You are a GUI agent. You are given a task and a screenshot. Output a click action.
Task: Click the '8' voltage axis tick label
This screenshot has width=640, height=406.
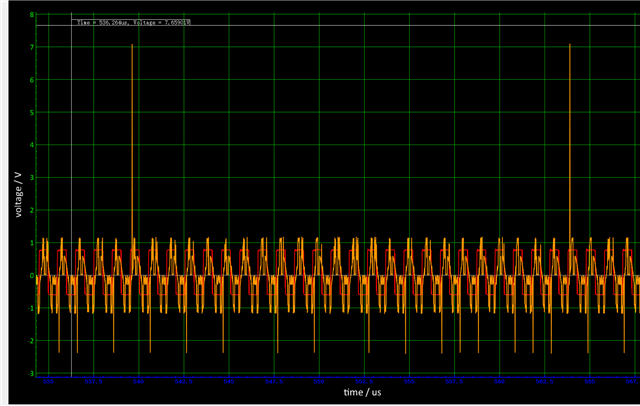[x=32, y=15]
